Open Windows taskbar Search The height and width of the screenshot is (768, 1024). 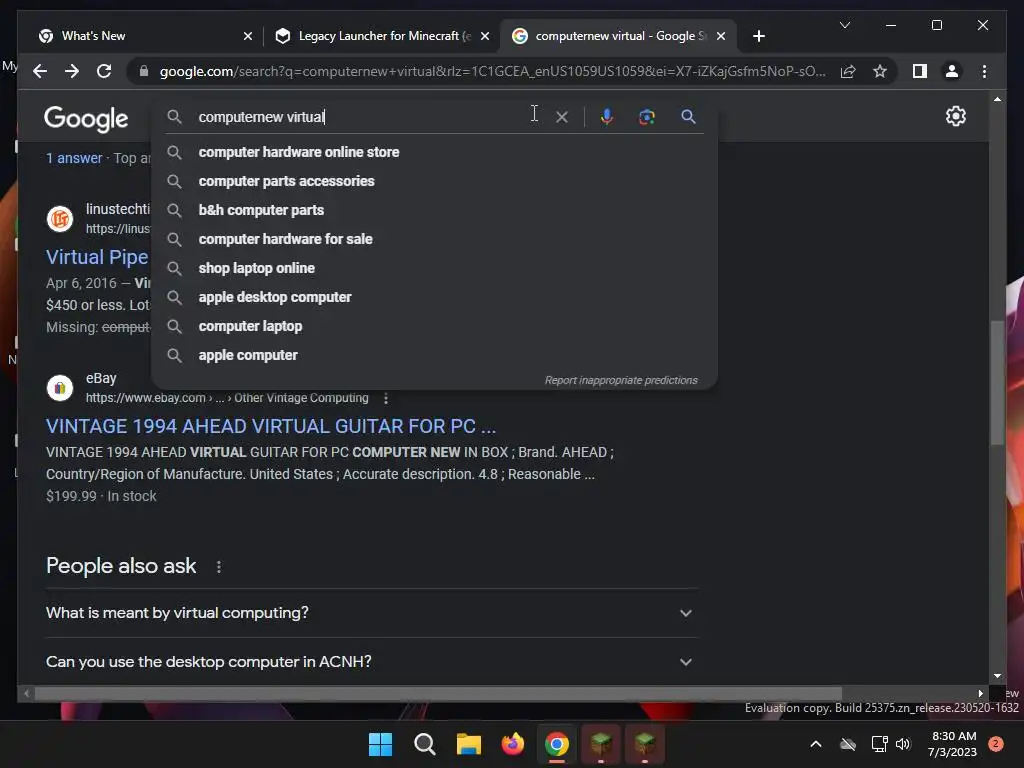[424, 744]
